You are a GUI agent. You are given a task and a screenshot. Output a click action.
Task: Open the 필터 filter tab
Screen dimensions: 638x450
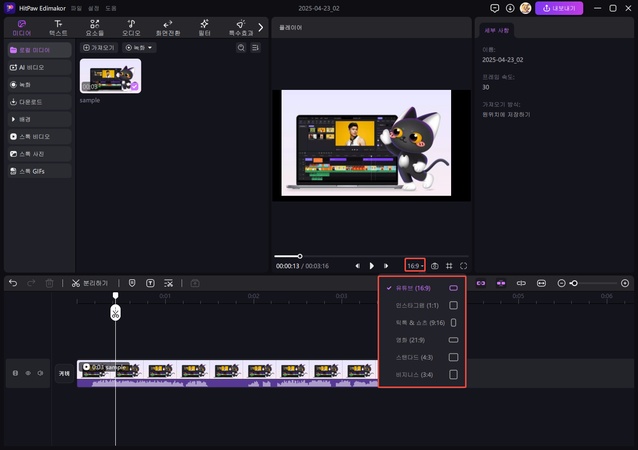(204, 28)
